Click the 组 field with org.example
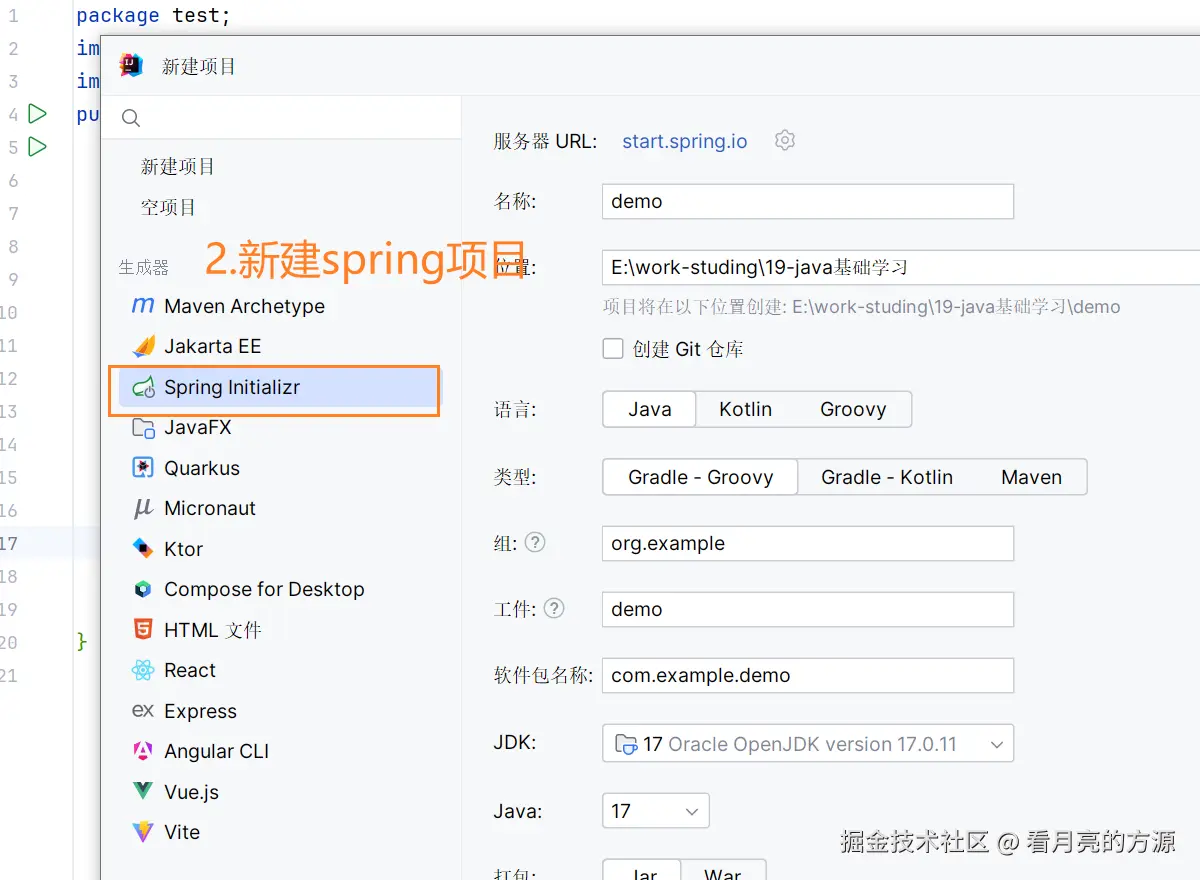The image size is (1200, 880). pos(808,543)
